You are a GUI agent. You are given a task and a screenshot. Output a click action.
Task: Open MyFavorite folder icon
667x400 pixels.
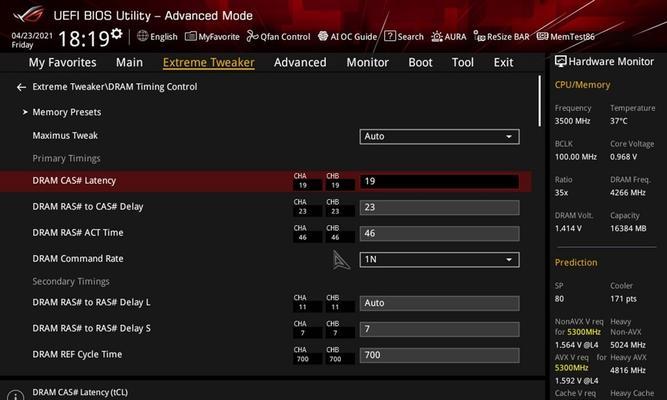click(191, 36)
